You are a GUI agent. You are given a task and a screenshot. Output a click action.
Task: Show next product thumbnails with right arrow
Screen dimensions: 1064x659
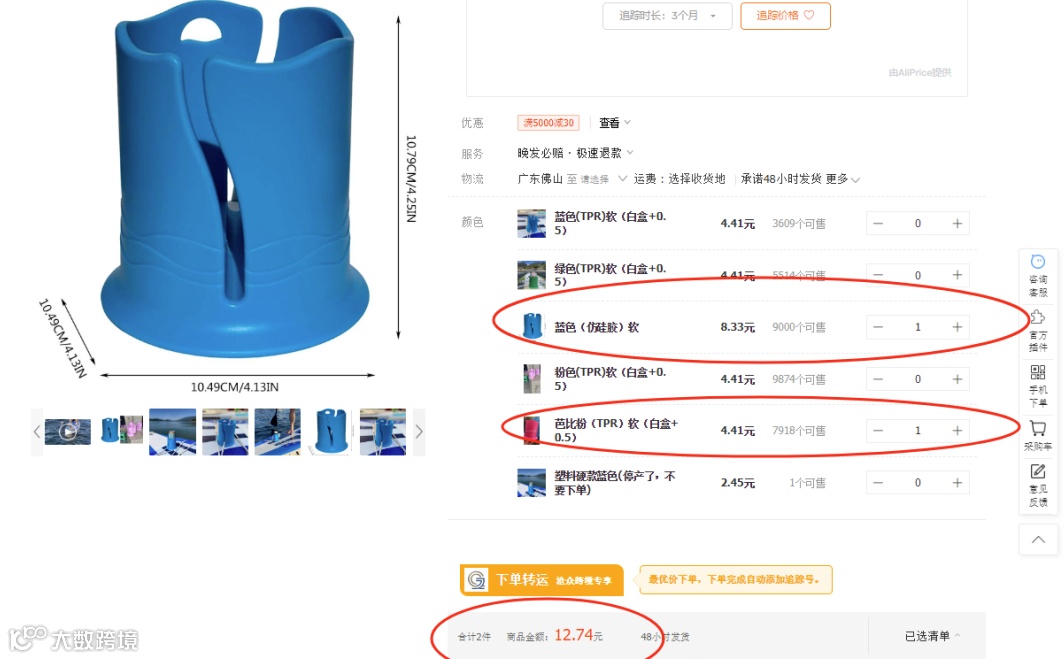419,432
